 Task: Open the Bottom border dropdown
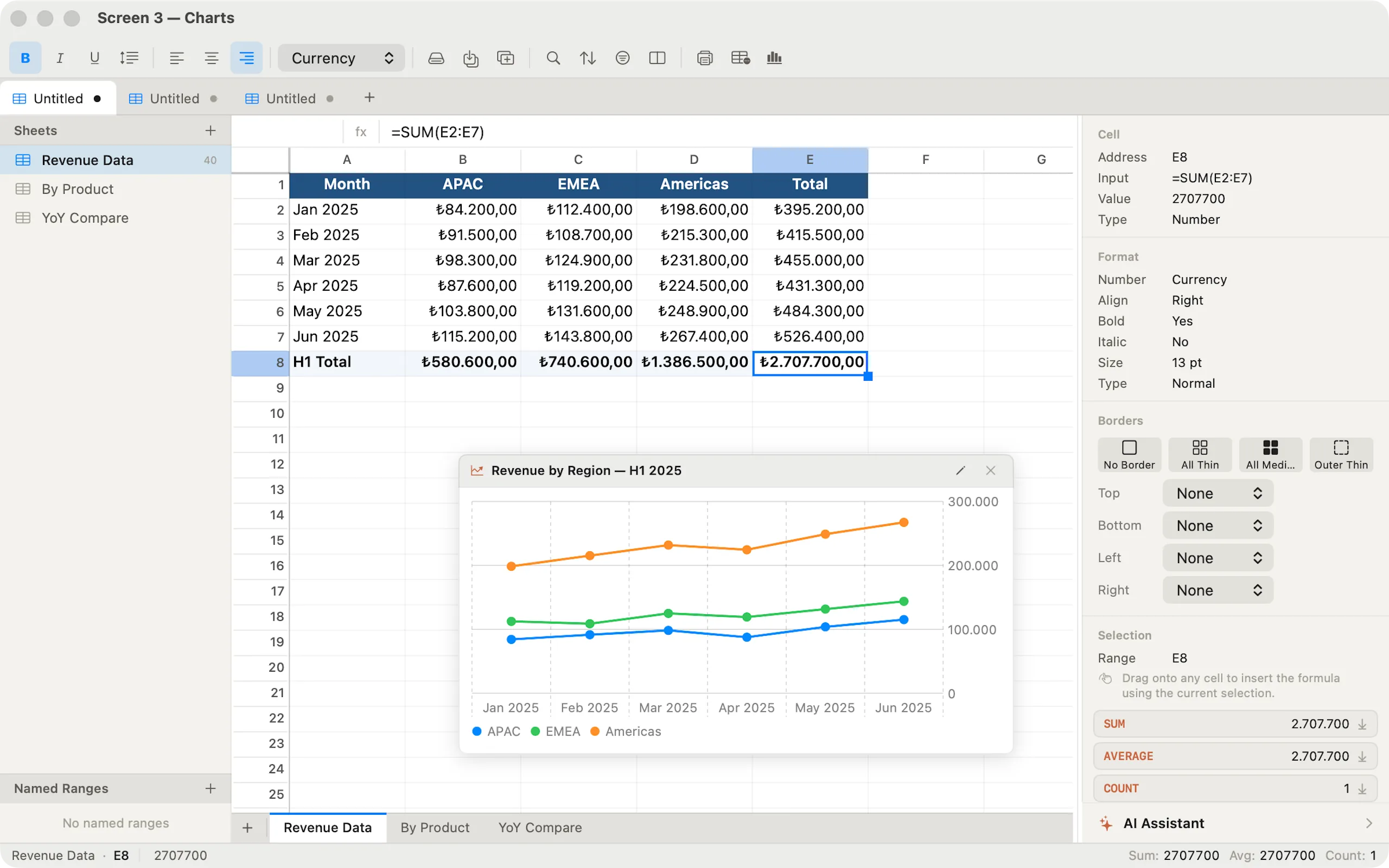pos(1218,525)
